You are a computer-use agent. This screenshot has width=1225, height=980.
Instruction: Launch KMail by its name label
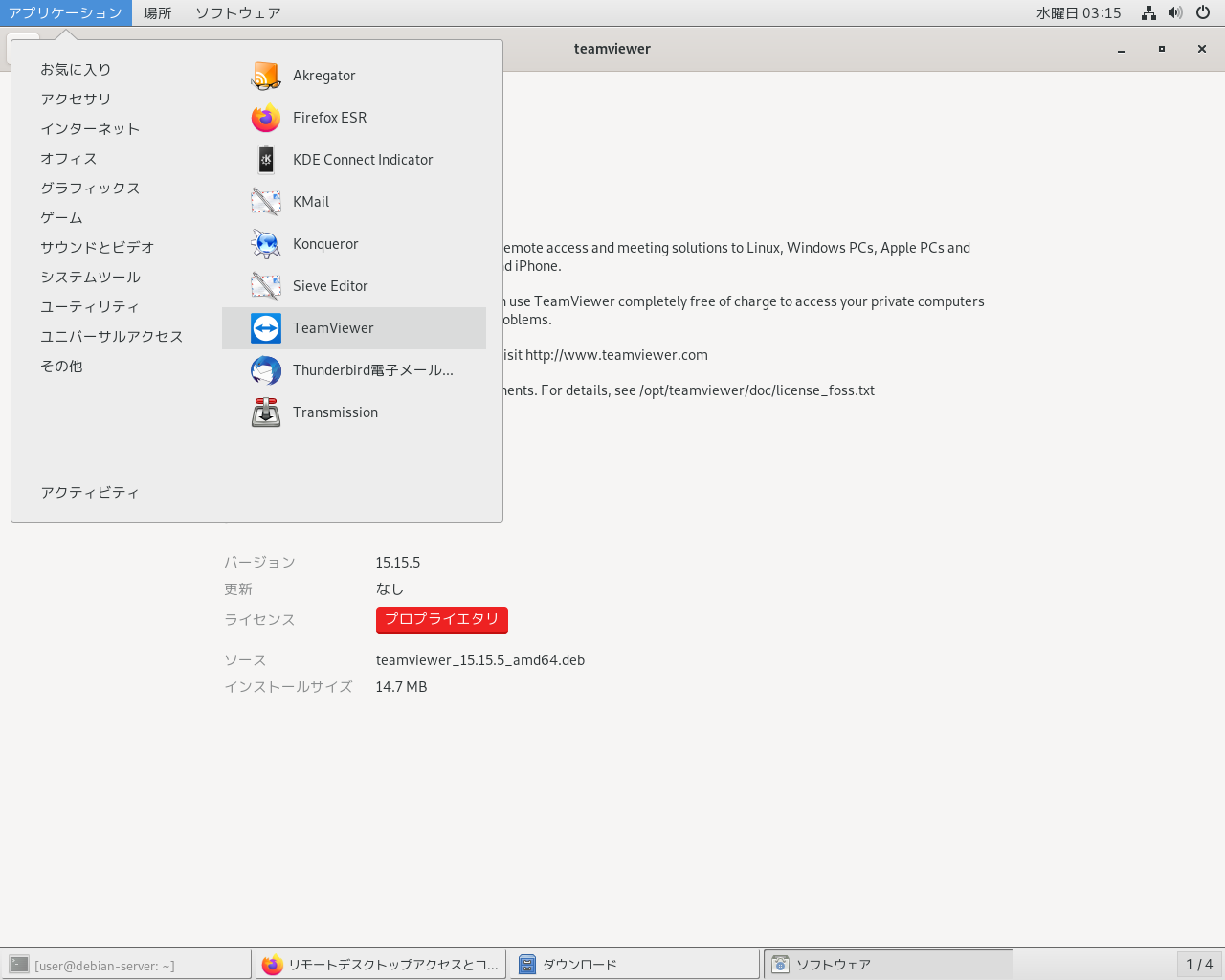coord(311,202)
